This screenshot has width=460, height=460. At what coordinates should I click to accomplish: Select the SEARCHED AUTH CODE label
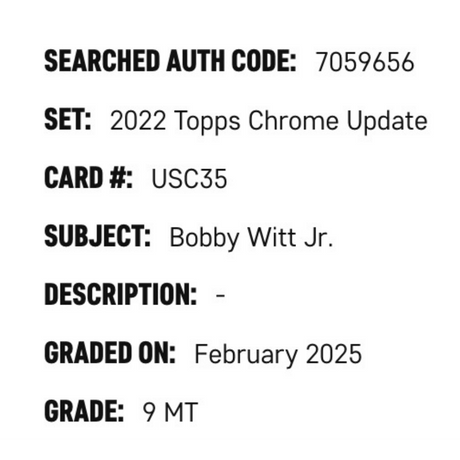tap(170, 61)
